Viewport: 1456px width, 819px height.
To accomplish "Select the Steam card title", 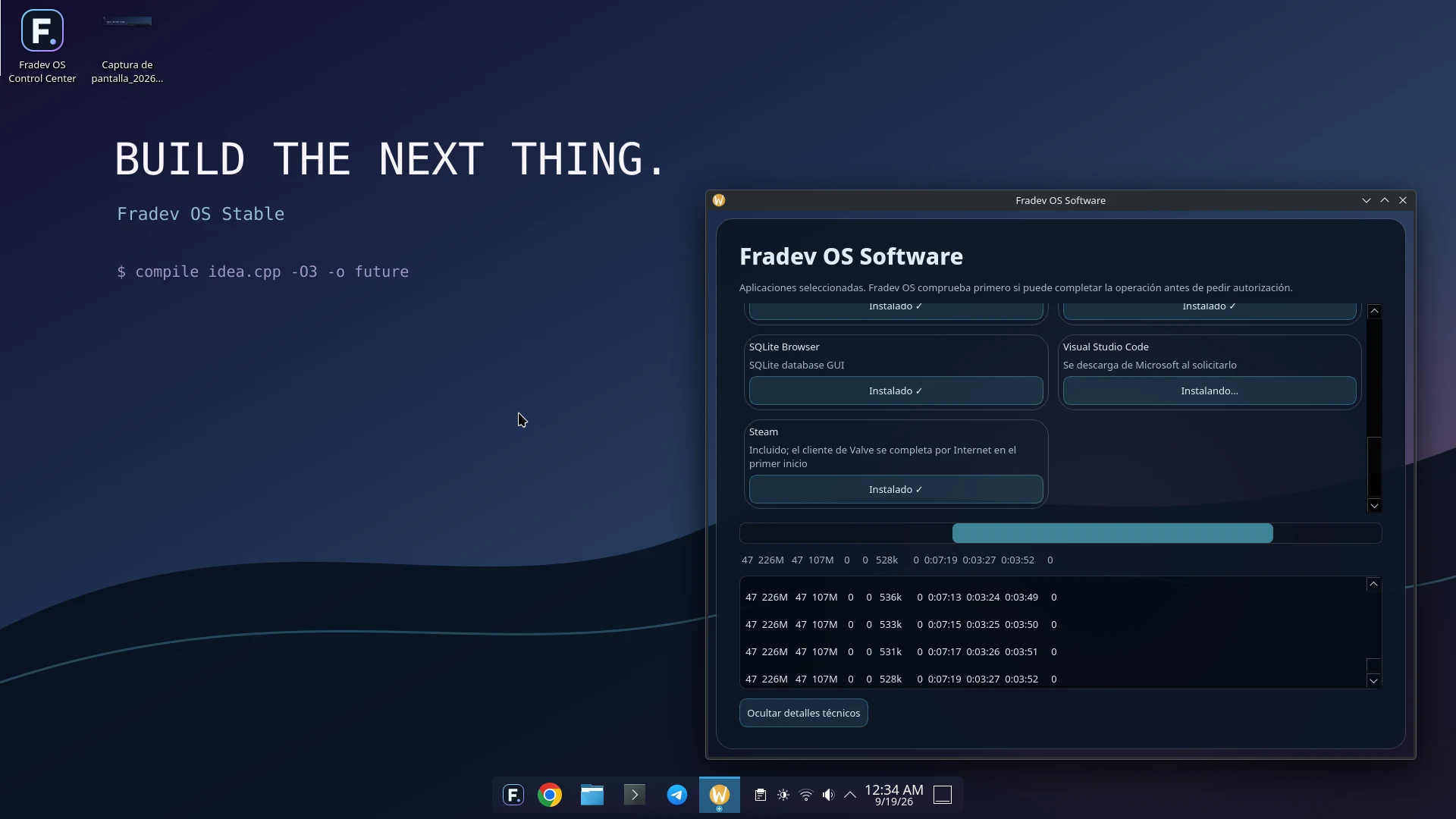I will click(764, 432).
